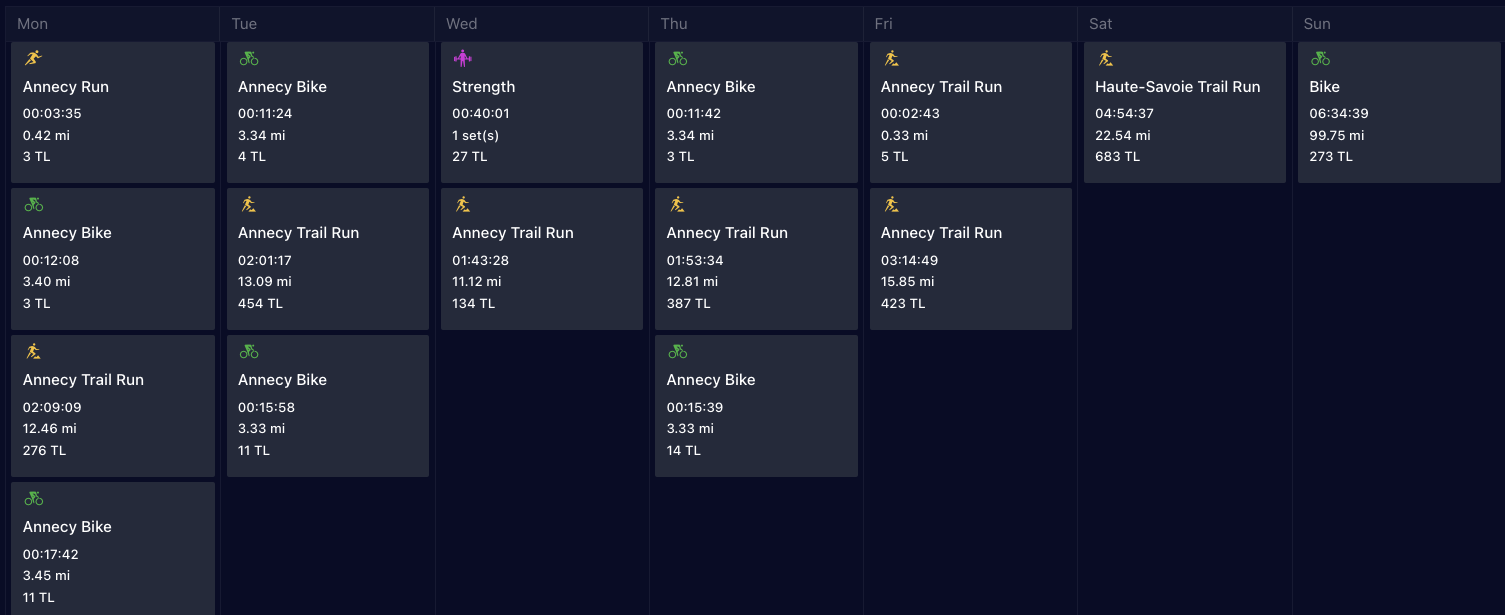Screen dimensions: 1505x615
Task: Click trail run icon on Monday's 02:09:09 activity
Action: pyautogui.click(x=34, y=351)
